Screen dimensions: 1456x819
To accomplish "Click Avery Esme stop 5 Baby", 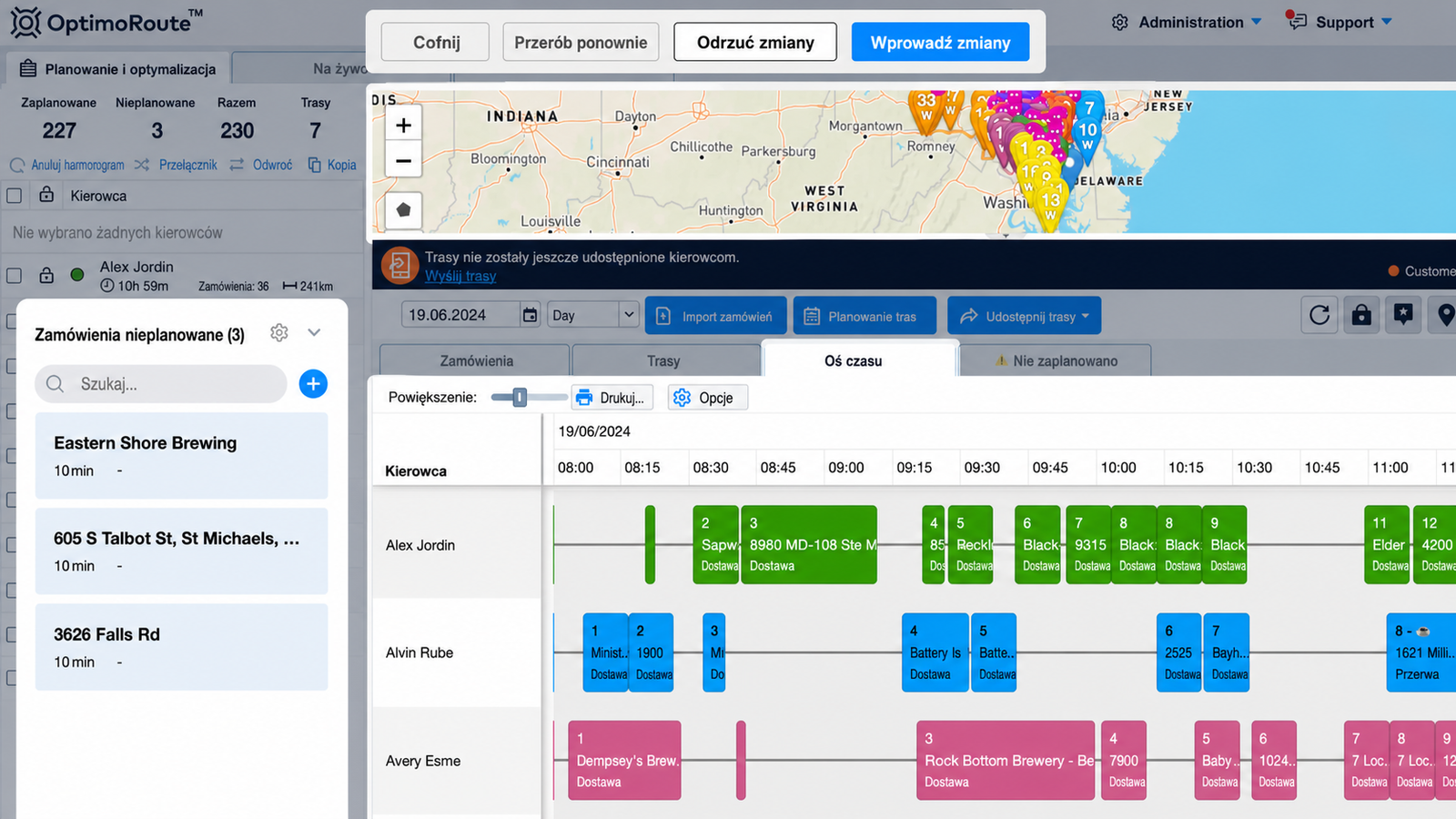I will [x=1218, y=761].
